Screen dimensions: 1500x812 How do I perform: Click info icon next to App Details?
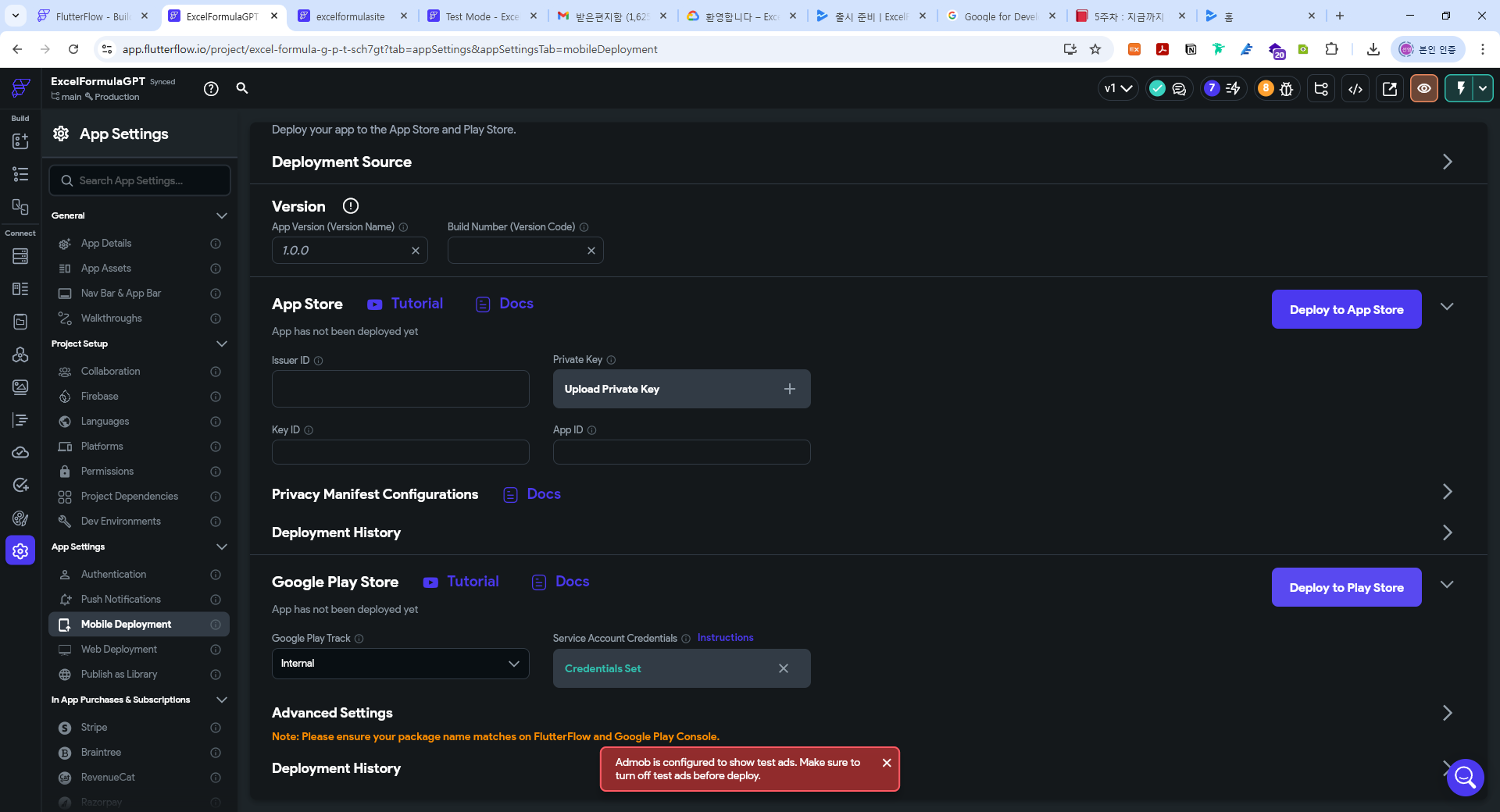coord(216,244)
